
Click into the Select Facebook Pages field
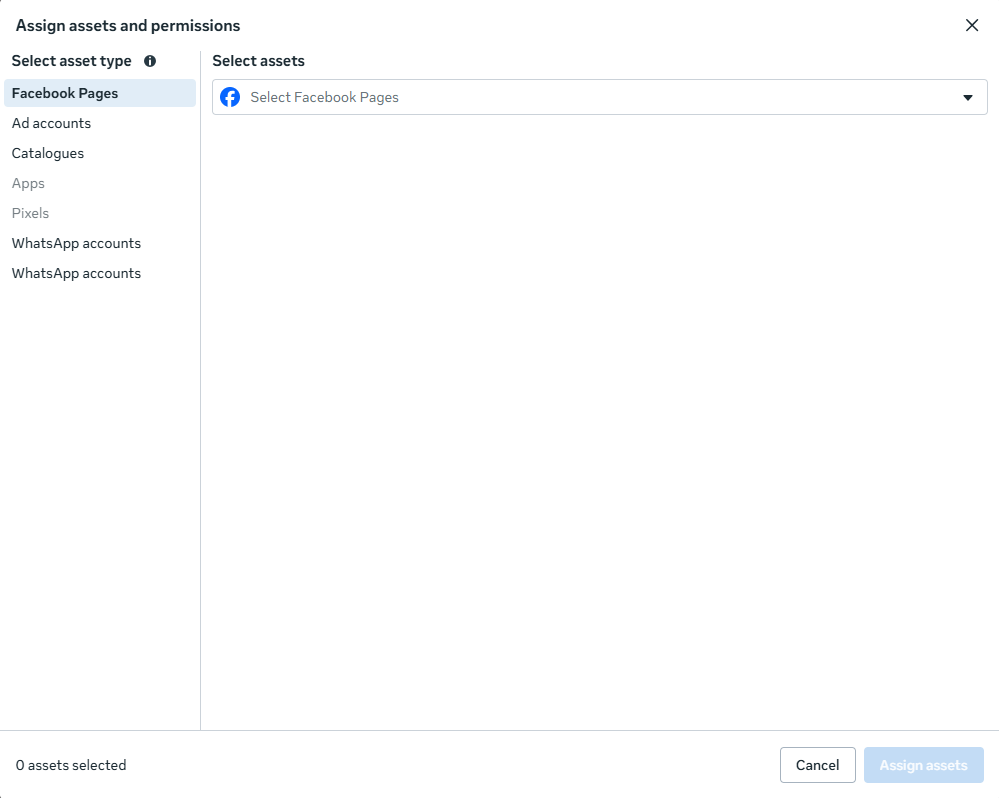point(600,97)
